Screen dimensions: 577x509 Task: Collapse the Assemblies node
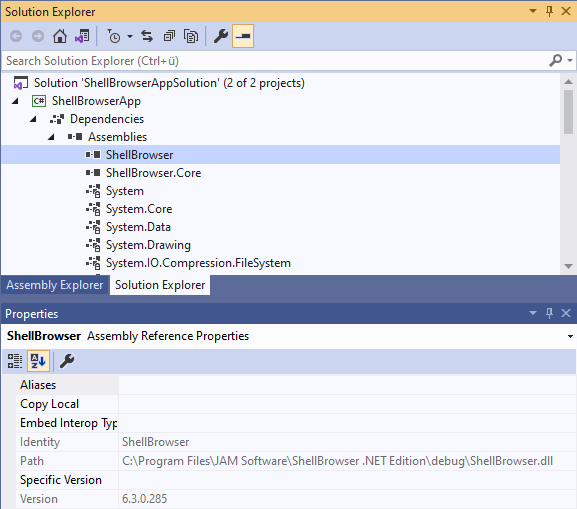point(51,137)
